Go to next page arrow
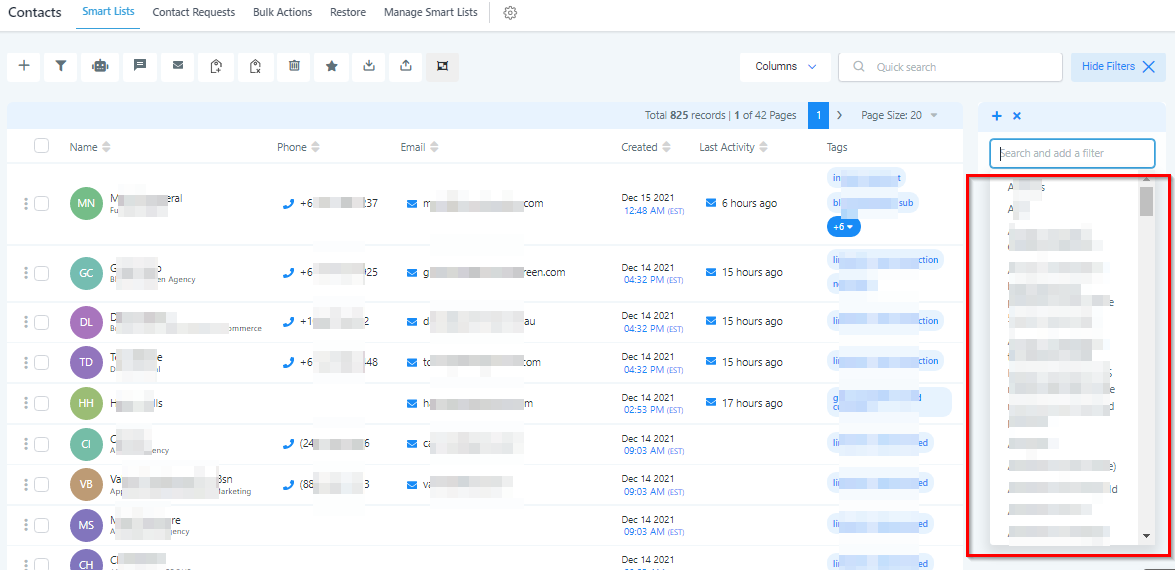 (x=839, y=116)
